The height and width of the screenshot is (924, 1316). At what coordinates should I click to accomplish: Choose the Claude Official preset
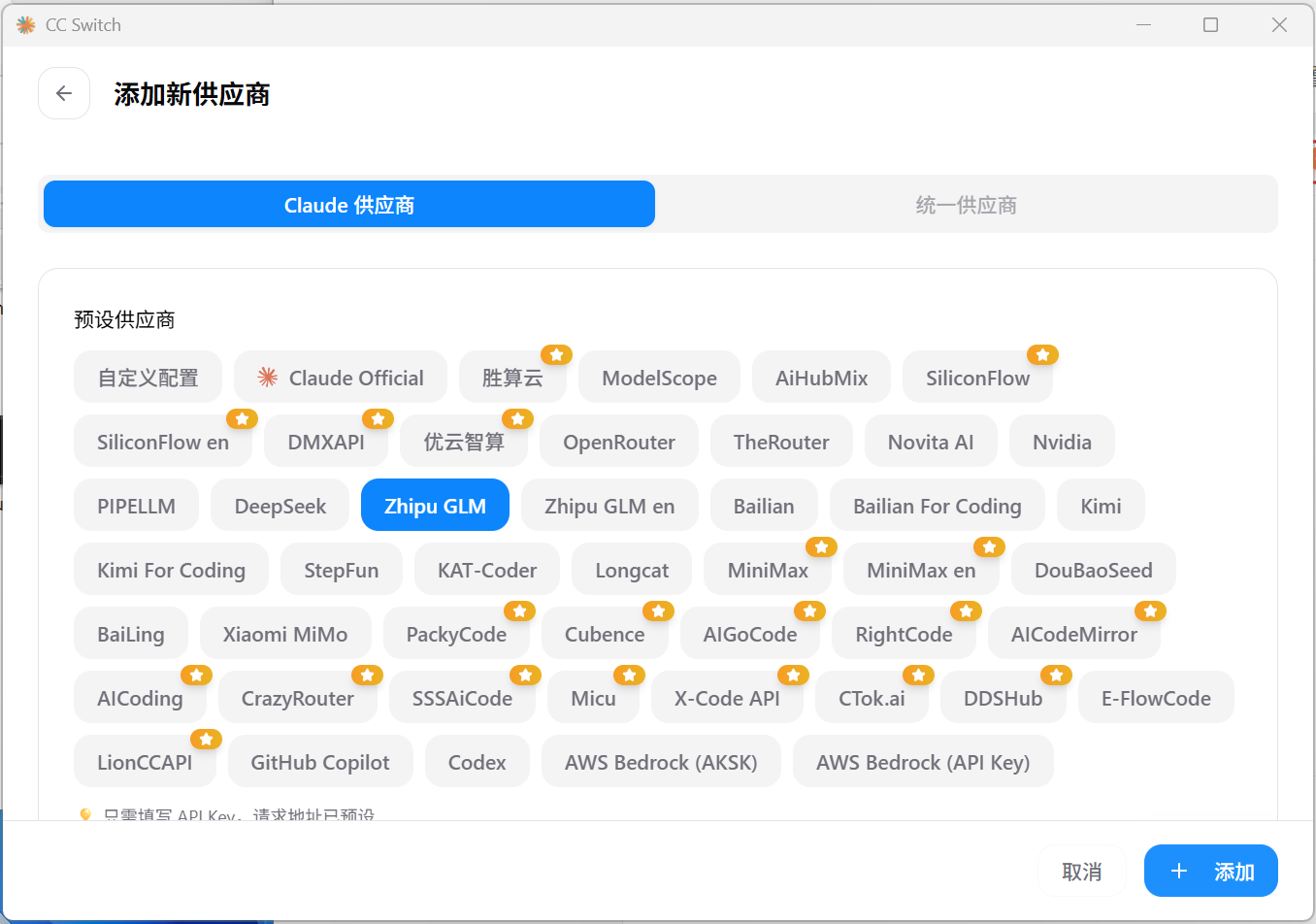tap(341, 377)
